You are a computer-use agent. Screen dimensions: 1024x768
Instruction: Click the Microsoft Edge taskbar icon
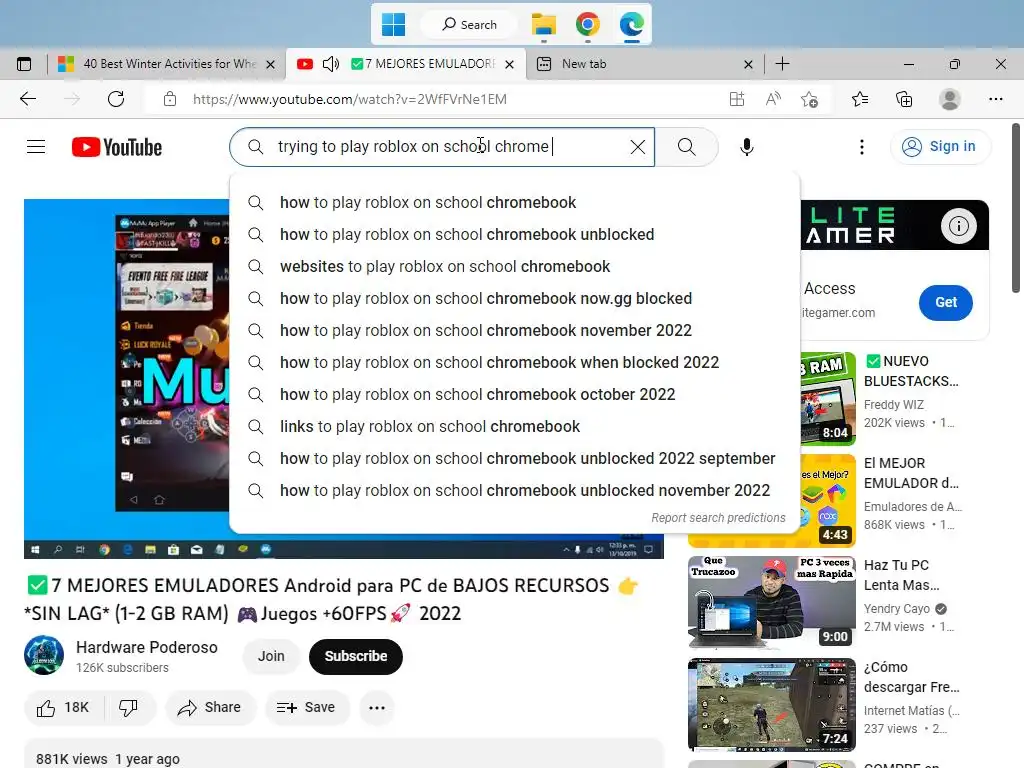point(632,24)
